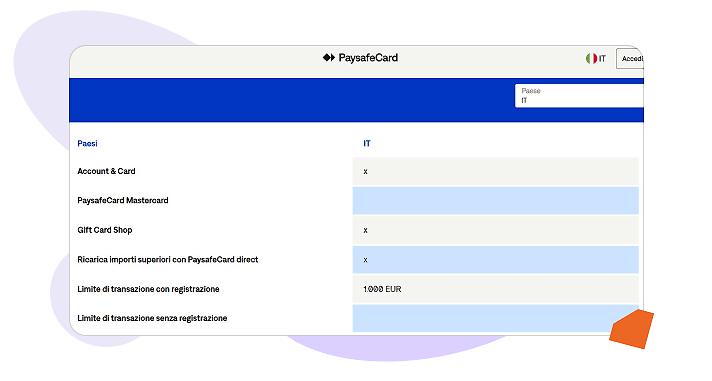This screenshot has height=381, width=712.
Task: Select Limite di transazione senza registrazione label
Action: coord(152,318)
